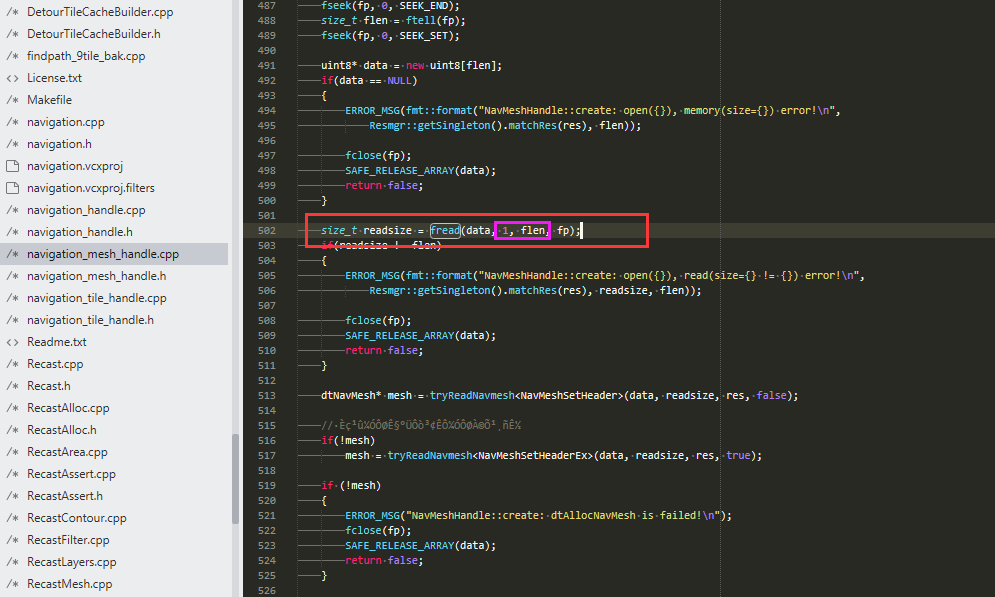Screen dimensions: 995x597
Task: Open Recast.h file
Action: click(48, 386)
